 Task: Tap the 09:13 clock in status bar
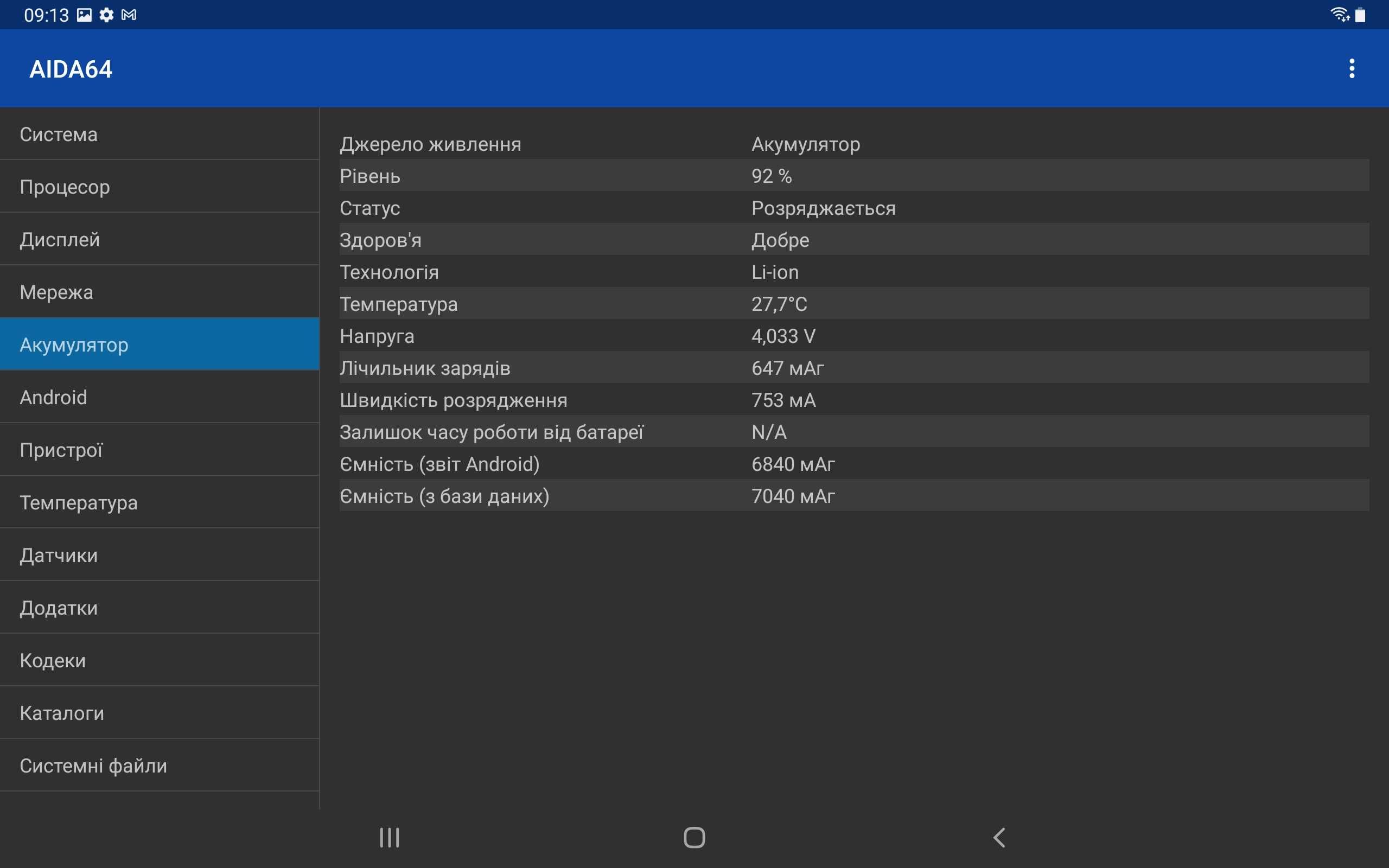pos(47,15)
